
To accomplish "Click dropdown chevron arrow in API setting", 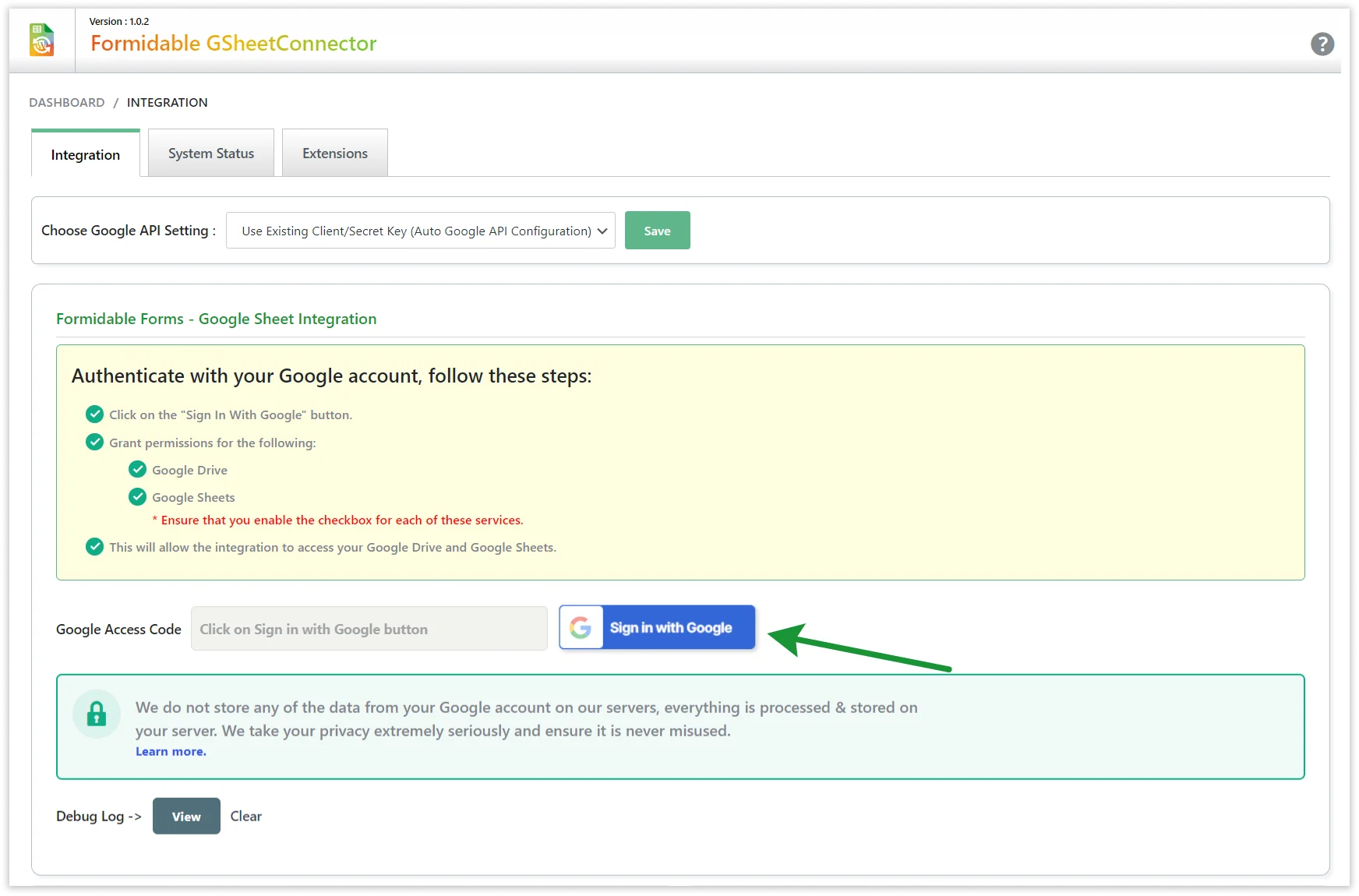I will pos(602,231).
